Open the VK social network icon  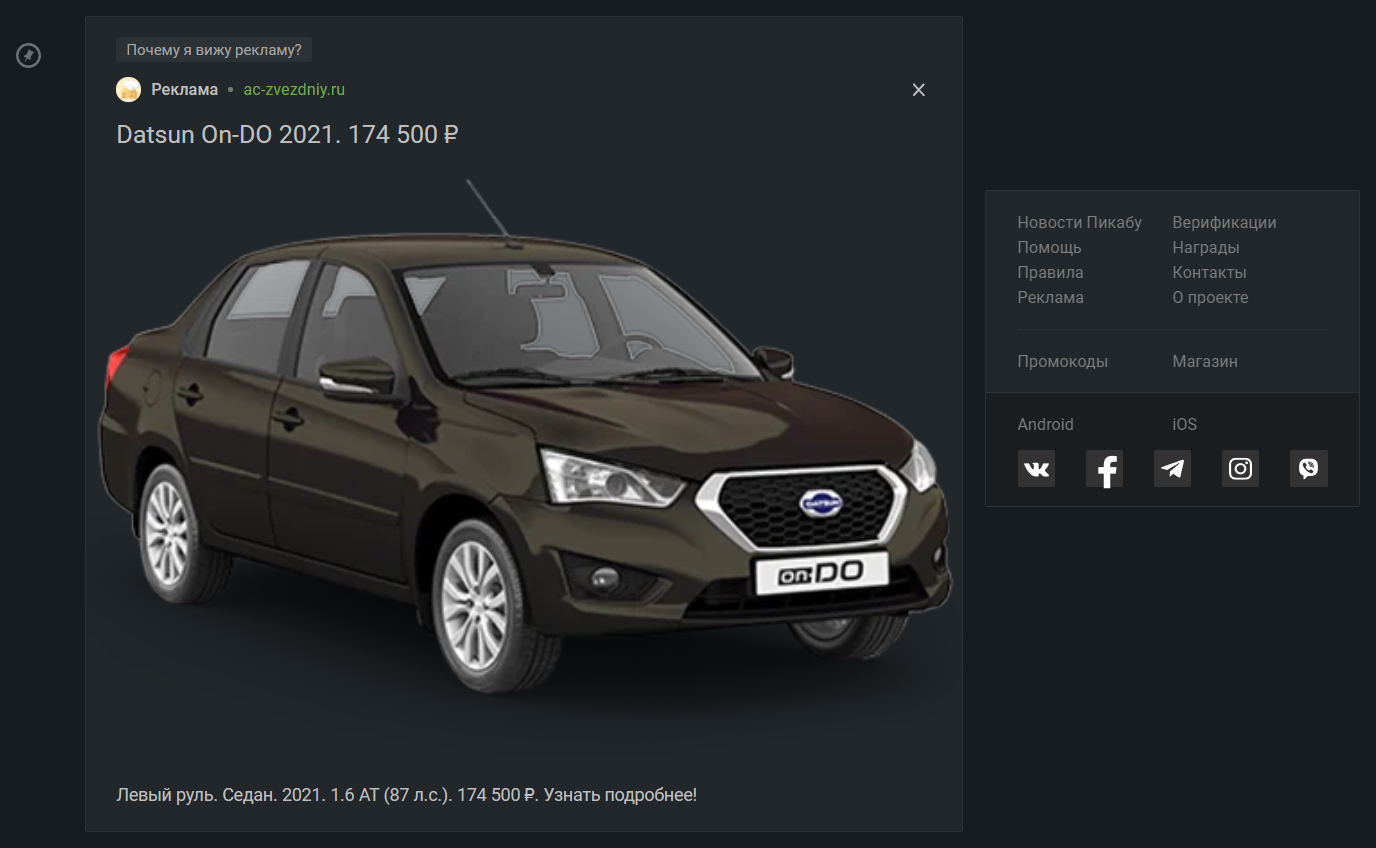pos(1036,468)
